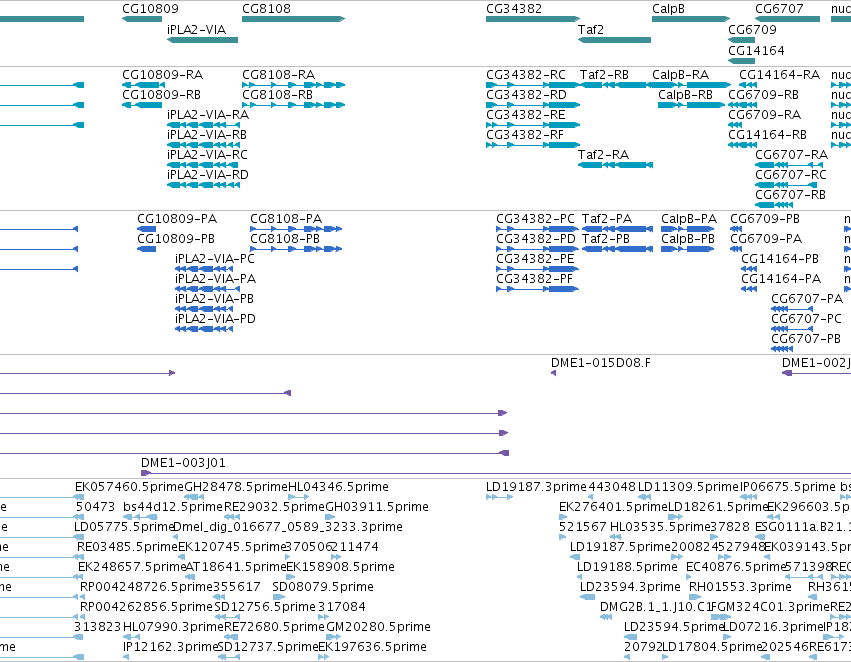Click EST HL04346.5prime
The image size is (851, 662).
(299, 497)
